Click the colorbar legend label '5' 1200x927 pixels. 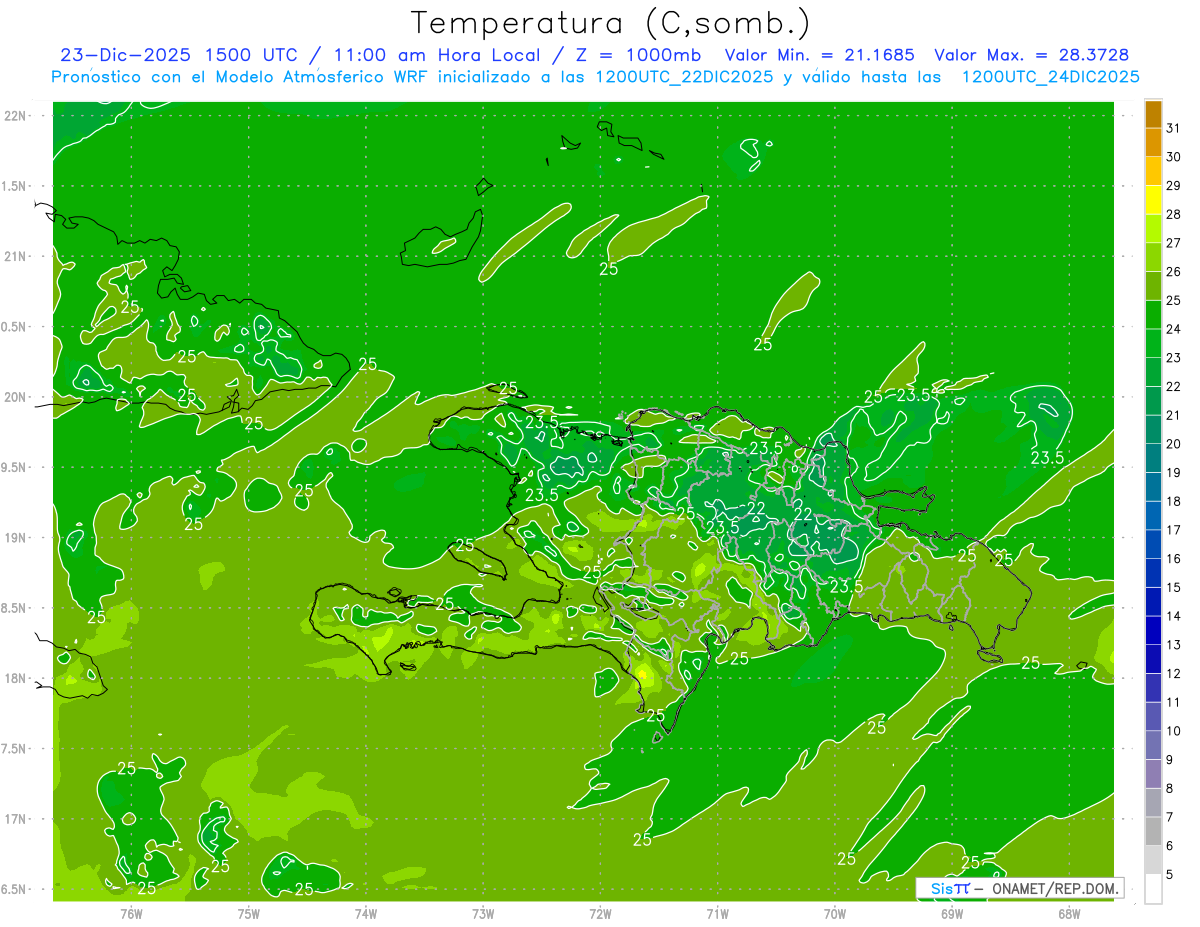(x=1170, y=875)
